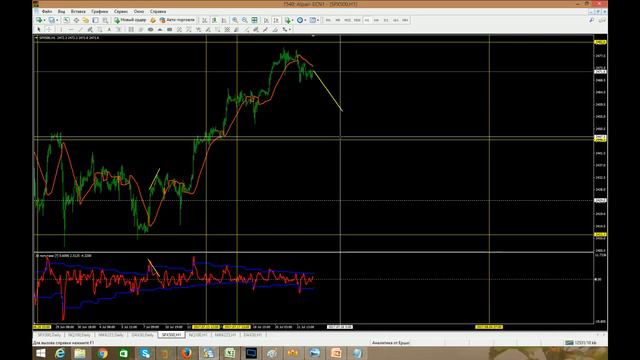640x360 pixels.
Task: Open the Periods clock icon
Action: (x=300, y=20)
